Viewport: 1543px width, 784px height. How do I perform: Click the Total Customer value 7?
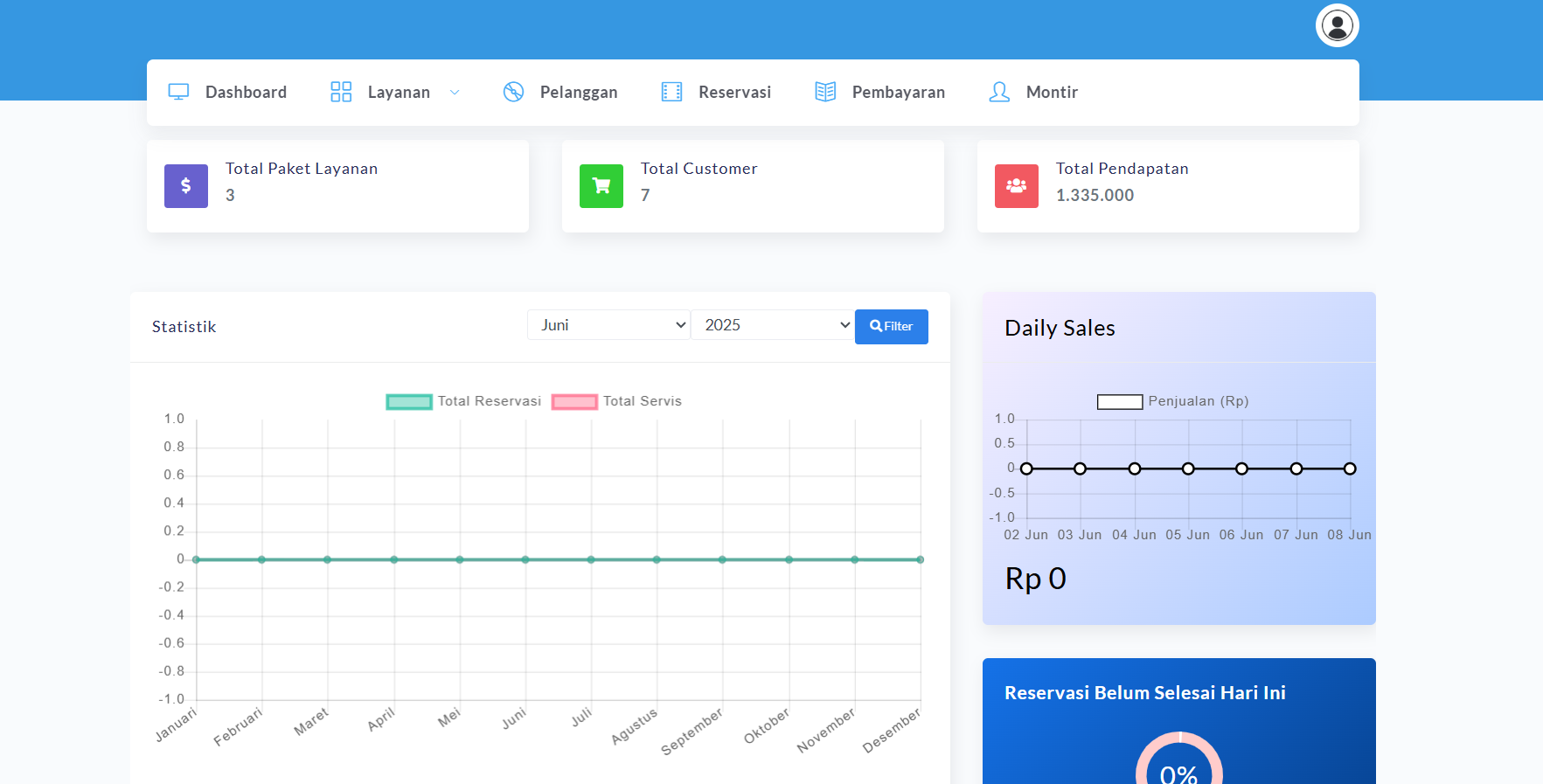[645, 196]
